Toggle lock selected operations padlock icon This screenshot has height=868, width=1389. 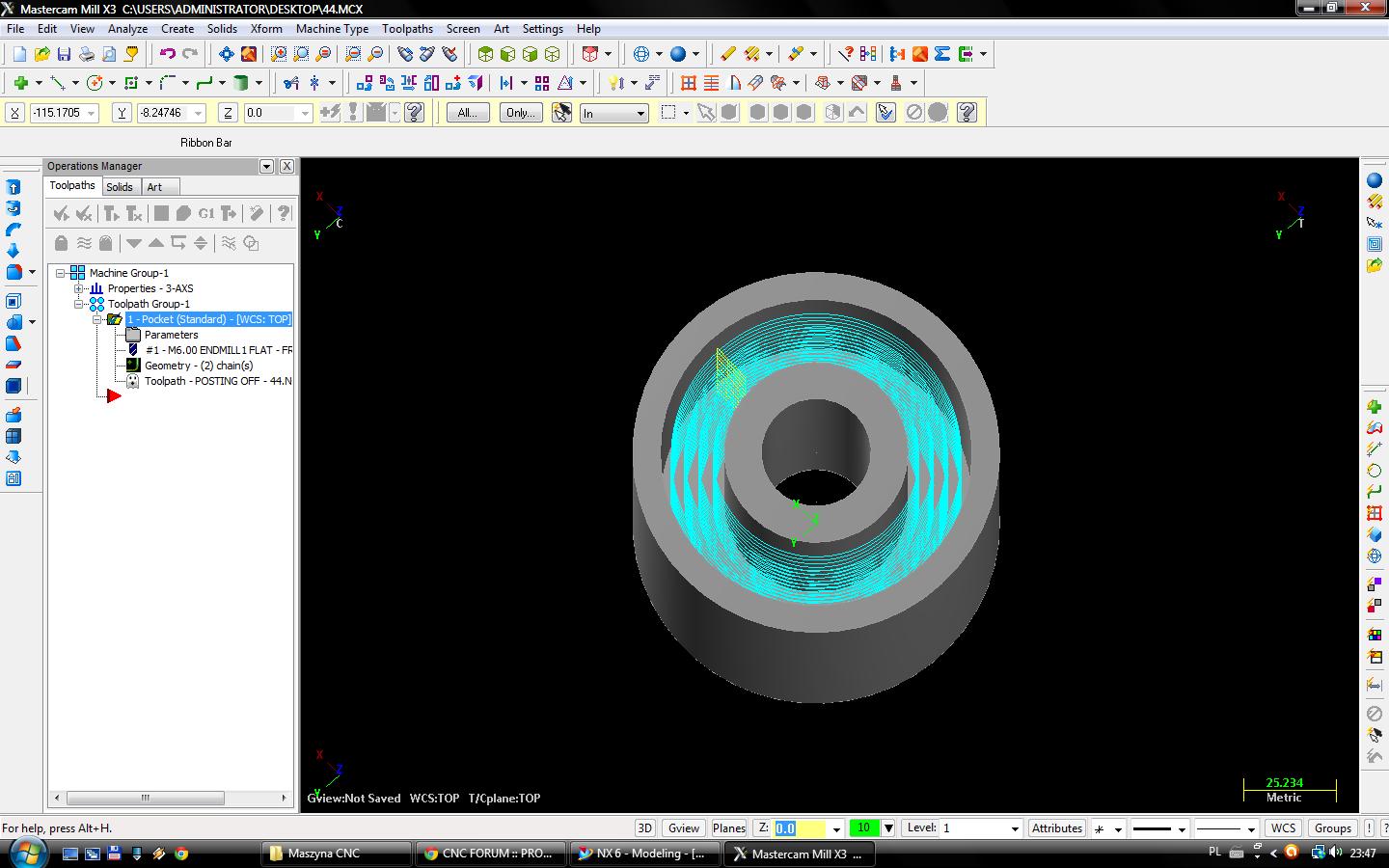point(61,243)
